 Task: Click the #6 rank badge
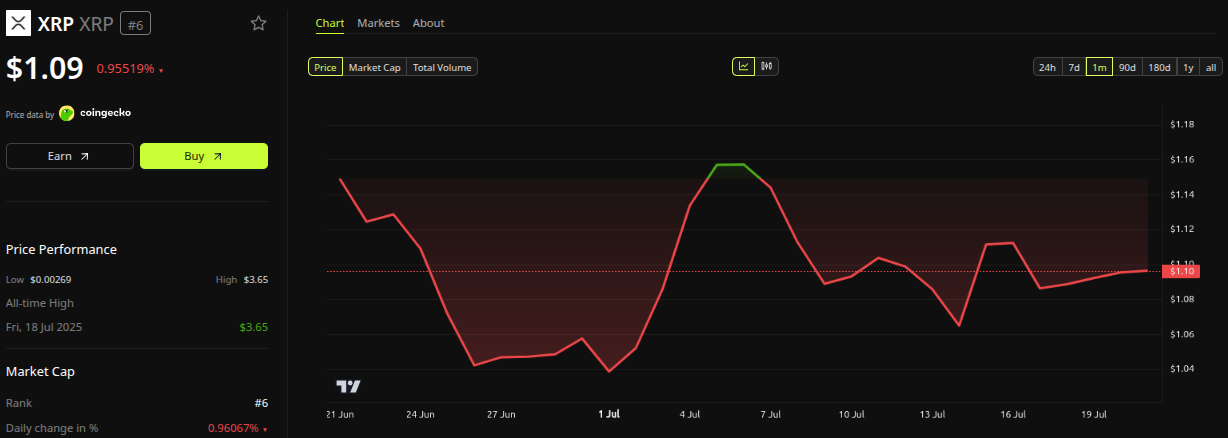[137, 23]
